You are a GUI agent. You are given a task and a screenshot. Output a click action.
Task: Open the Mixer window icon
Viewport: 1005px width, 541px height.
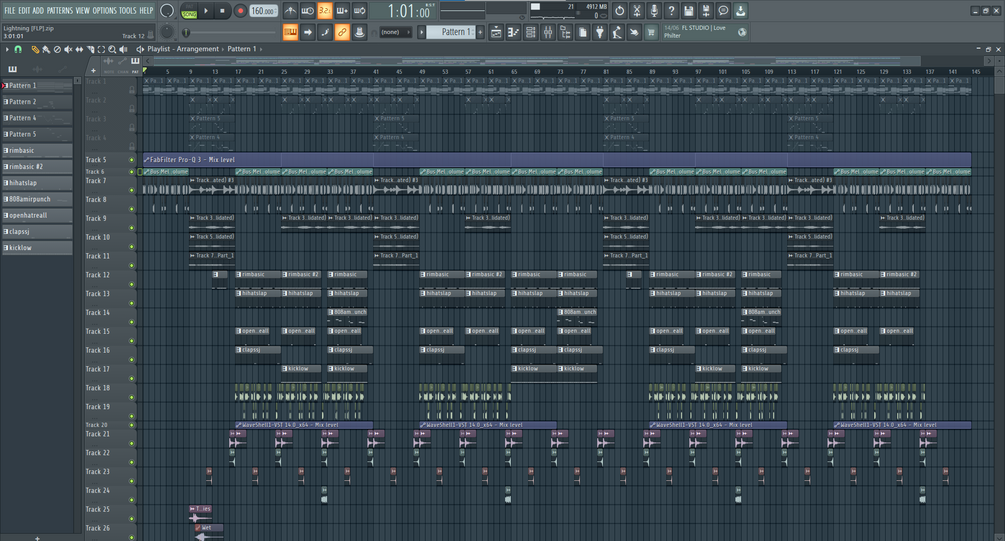click(548, 32)
